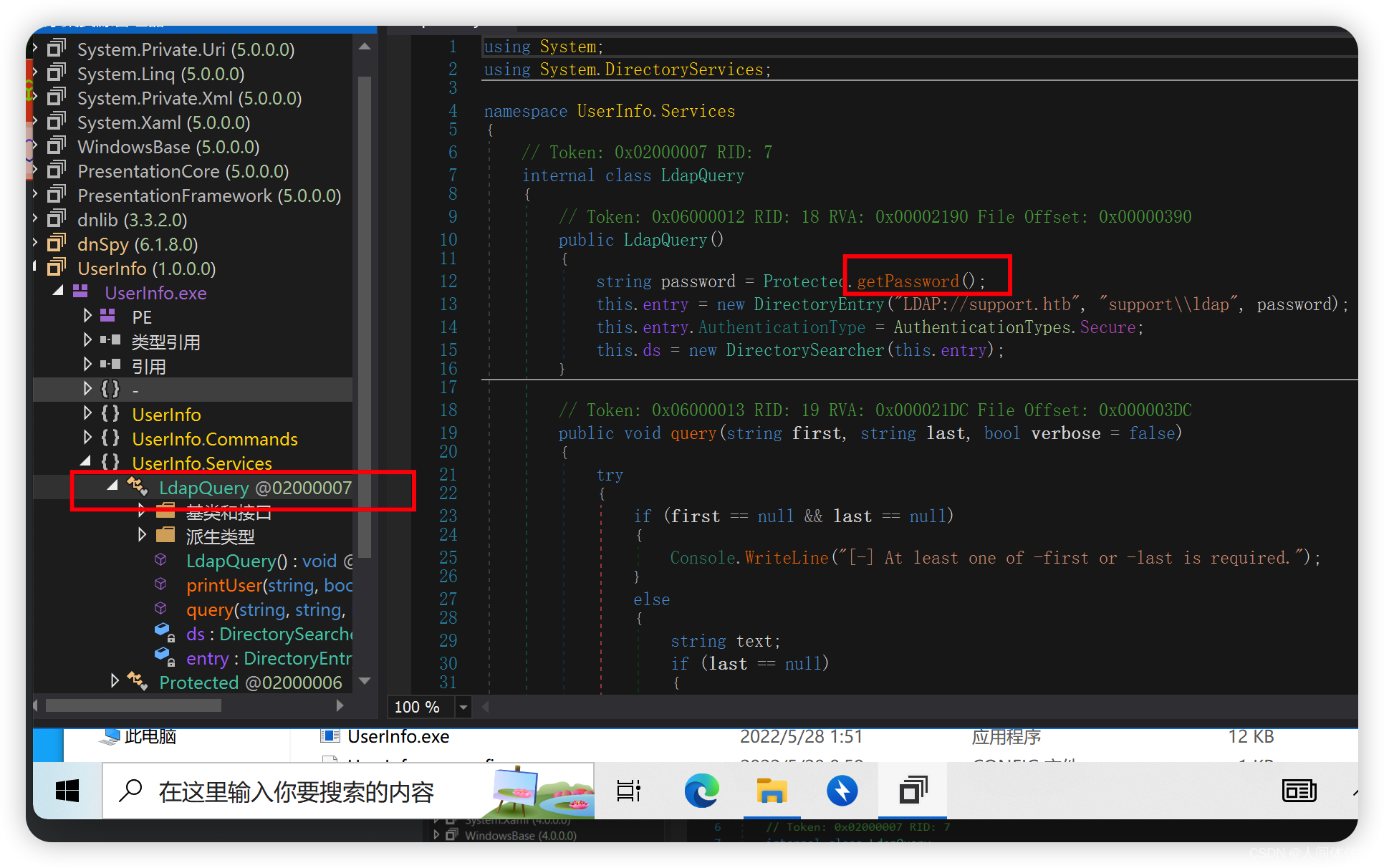Expand the UserInfo.Commands namespace

click(87, 438)
